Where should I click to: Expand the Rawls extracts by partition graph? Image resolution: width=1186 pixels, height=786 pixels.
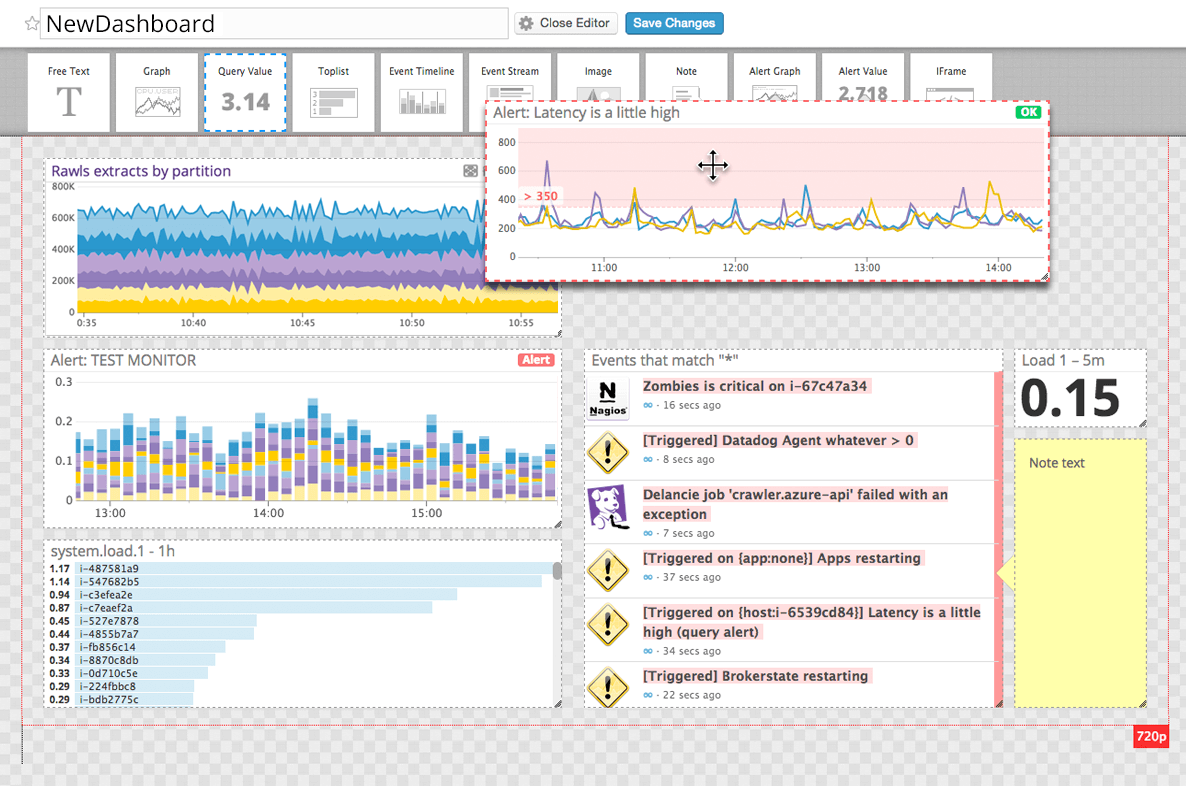click(470, 171)
